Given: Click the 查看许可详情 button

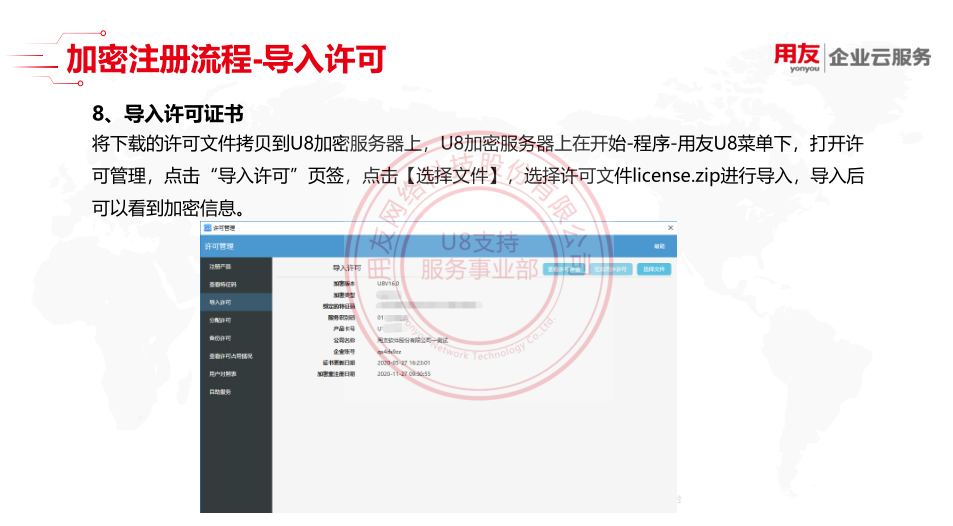Looking at the screenshot, I should [564, 269].
